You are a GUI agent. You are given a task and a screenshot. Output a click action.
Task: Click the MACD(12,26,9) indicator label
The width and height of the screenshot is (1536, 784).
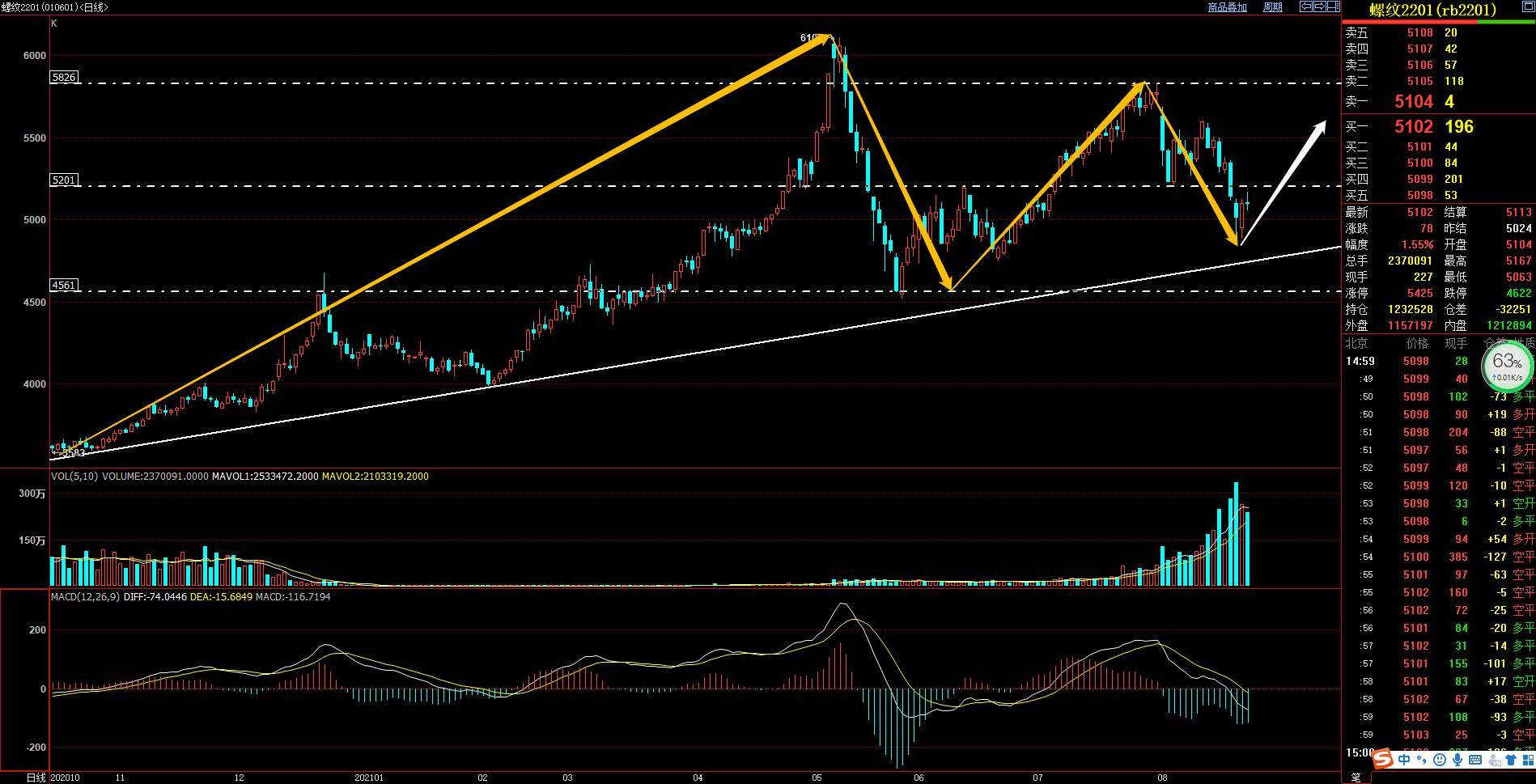(85, 597)
